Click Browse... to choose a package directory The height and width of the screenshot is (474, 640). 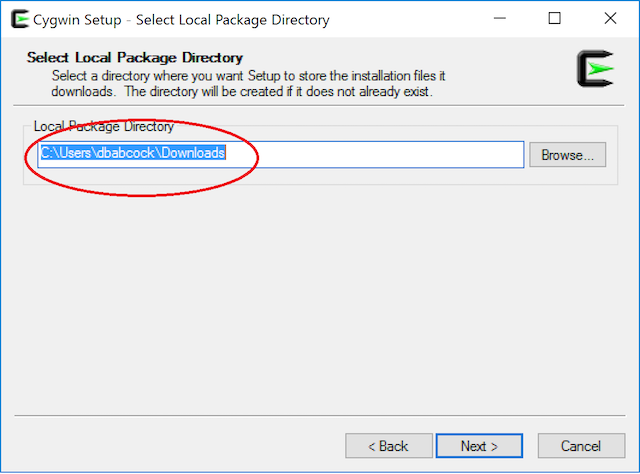click(567, 155)
